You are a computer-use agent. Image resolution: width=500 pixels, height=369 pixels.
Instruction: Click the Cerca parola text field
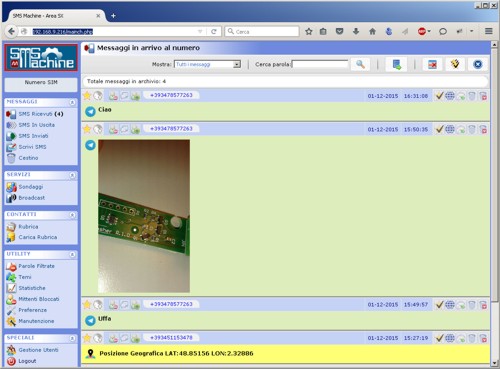coord(320,64)
